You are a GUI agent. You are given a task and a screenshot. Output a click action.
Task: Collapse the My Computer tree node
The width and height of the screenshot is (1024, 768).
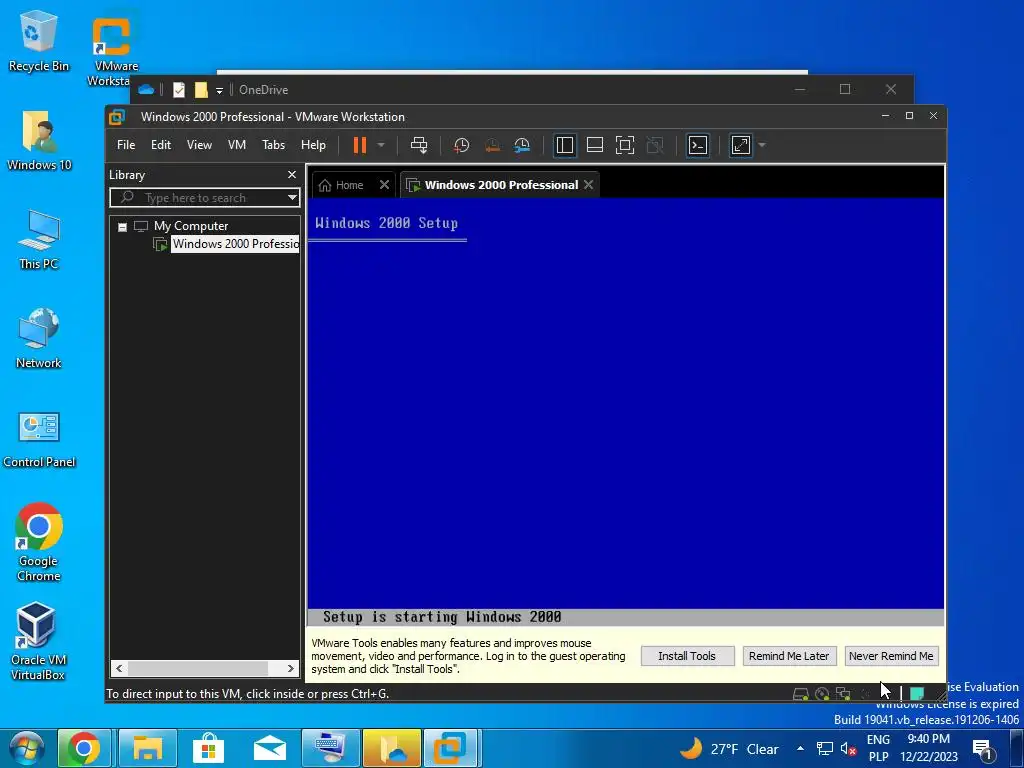coord(122,227)
